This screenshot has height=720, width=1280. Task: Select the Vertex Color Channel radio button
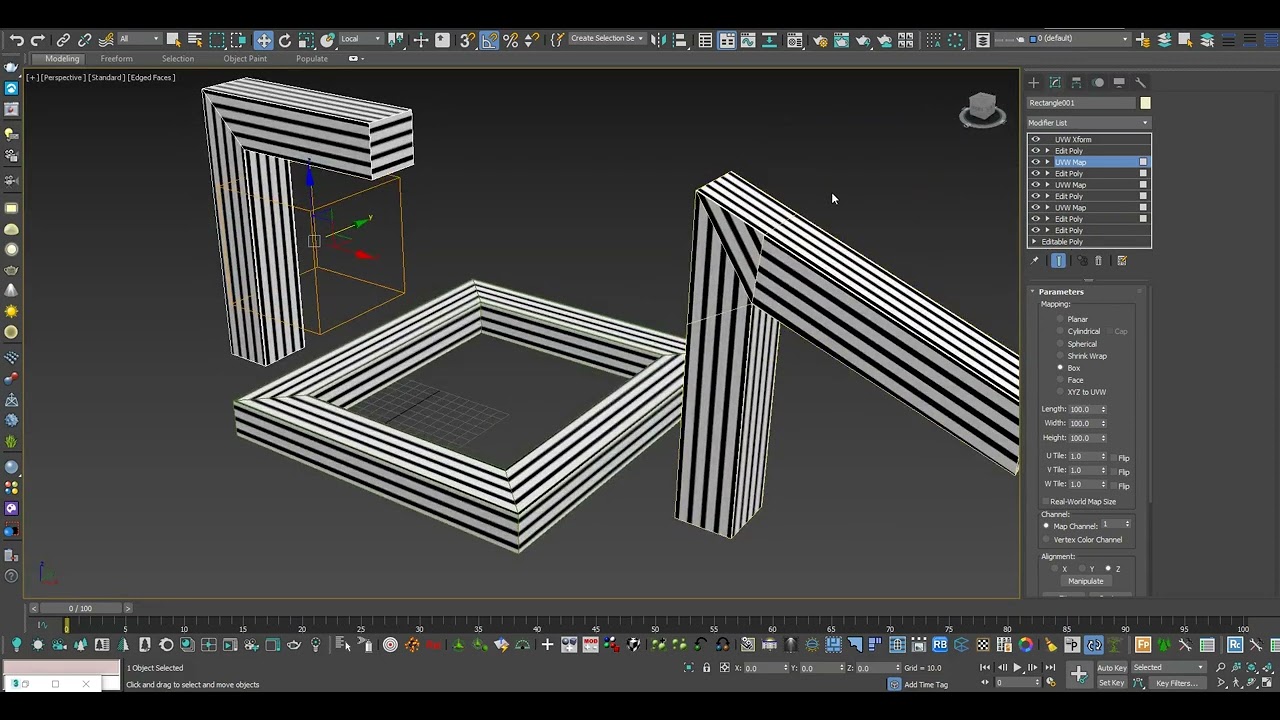(1046, 540)
